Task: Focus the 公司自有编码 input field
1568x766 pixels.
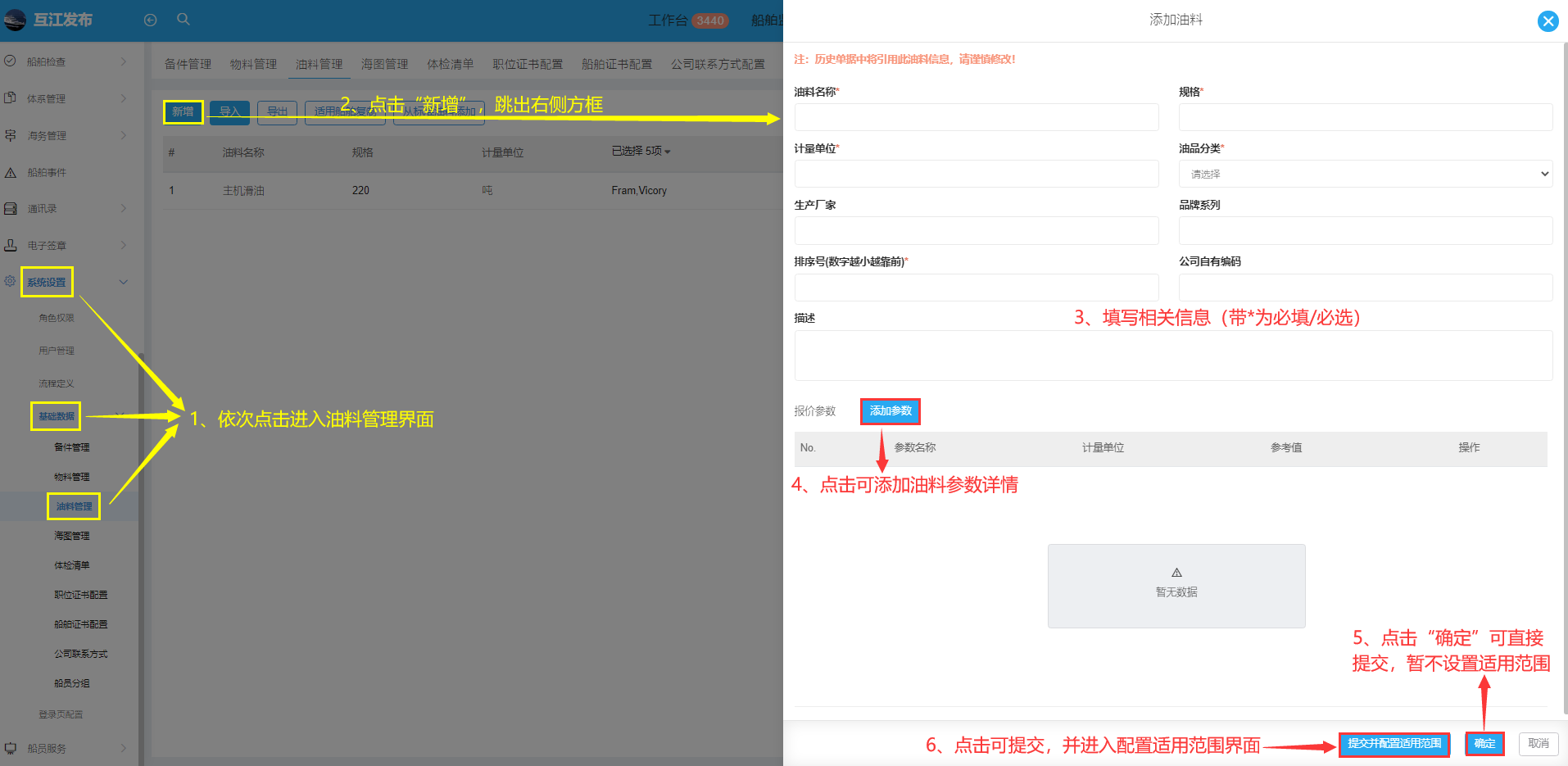Action: tap(1366, 287)
